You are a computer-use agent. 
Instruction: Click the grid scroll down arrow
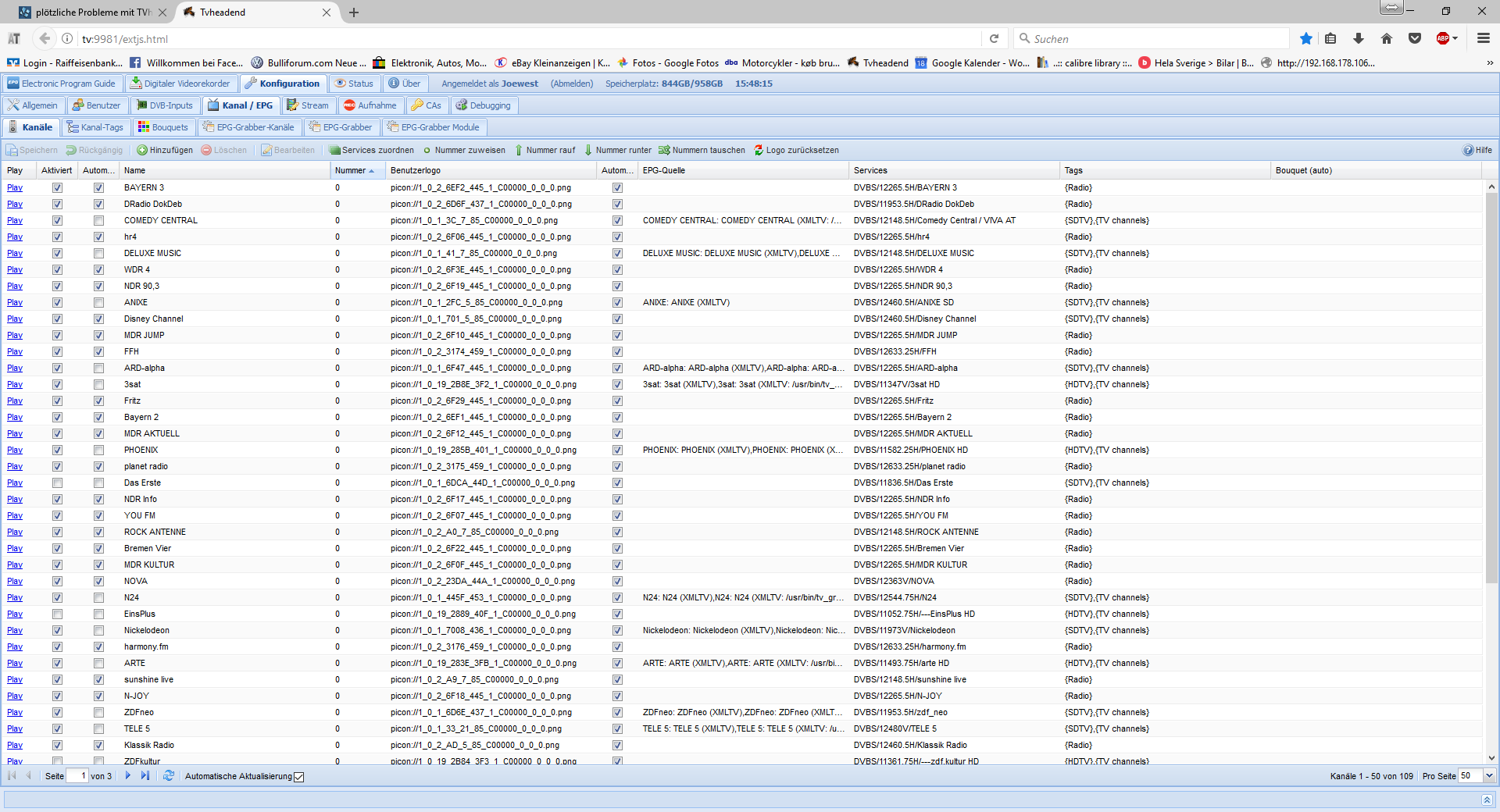[1491, 757]
